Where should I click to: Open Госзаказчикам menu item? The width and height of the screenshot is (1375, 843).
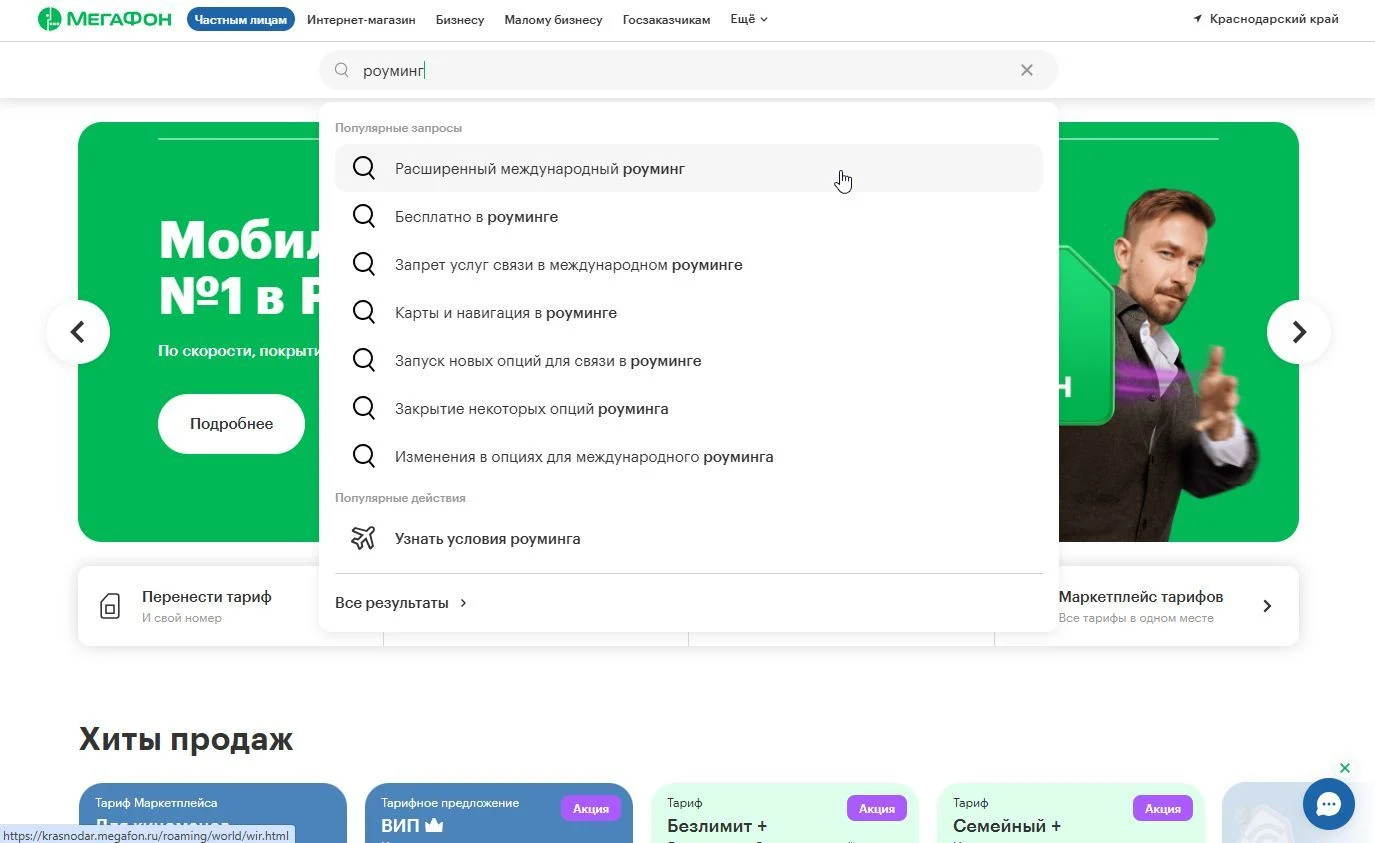tap(667, 19)
